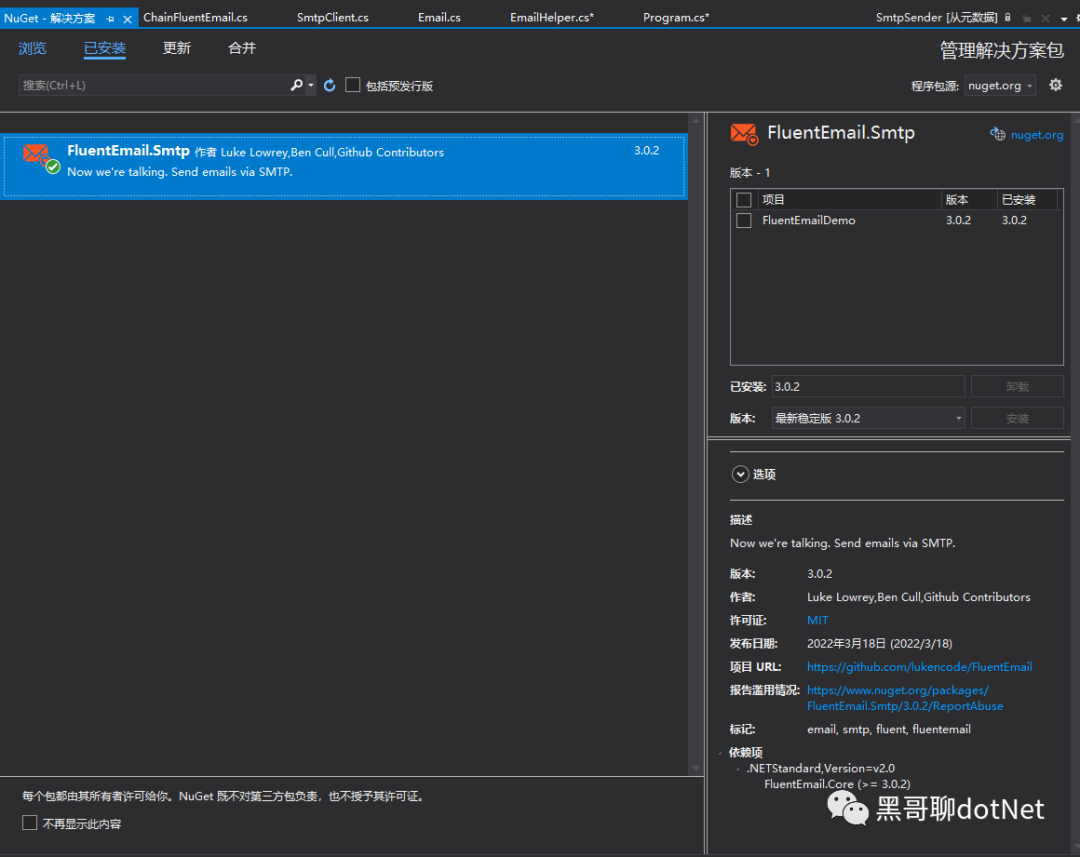Open the SmtpClient.cs tab
The width and height of the screenshot is (1080, 857).
coord(333,17)
